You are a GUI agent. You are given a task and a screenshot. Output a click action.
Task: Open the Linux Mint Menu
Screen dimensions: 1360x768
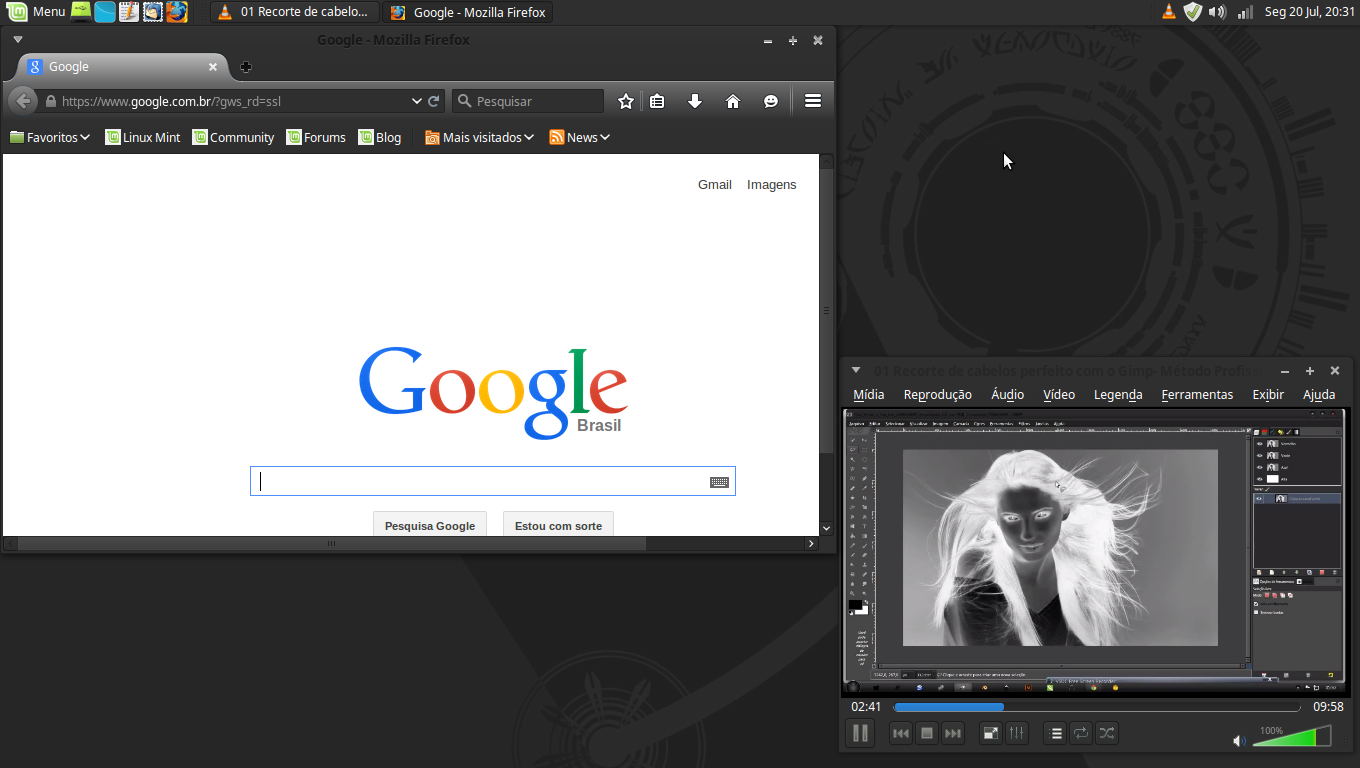coord(36,12)
